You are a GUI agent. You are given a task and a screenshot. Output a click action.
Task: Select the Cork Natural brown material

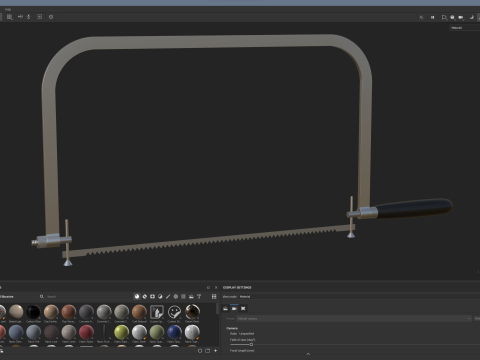click(139, 312)
